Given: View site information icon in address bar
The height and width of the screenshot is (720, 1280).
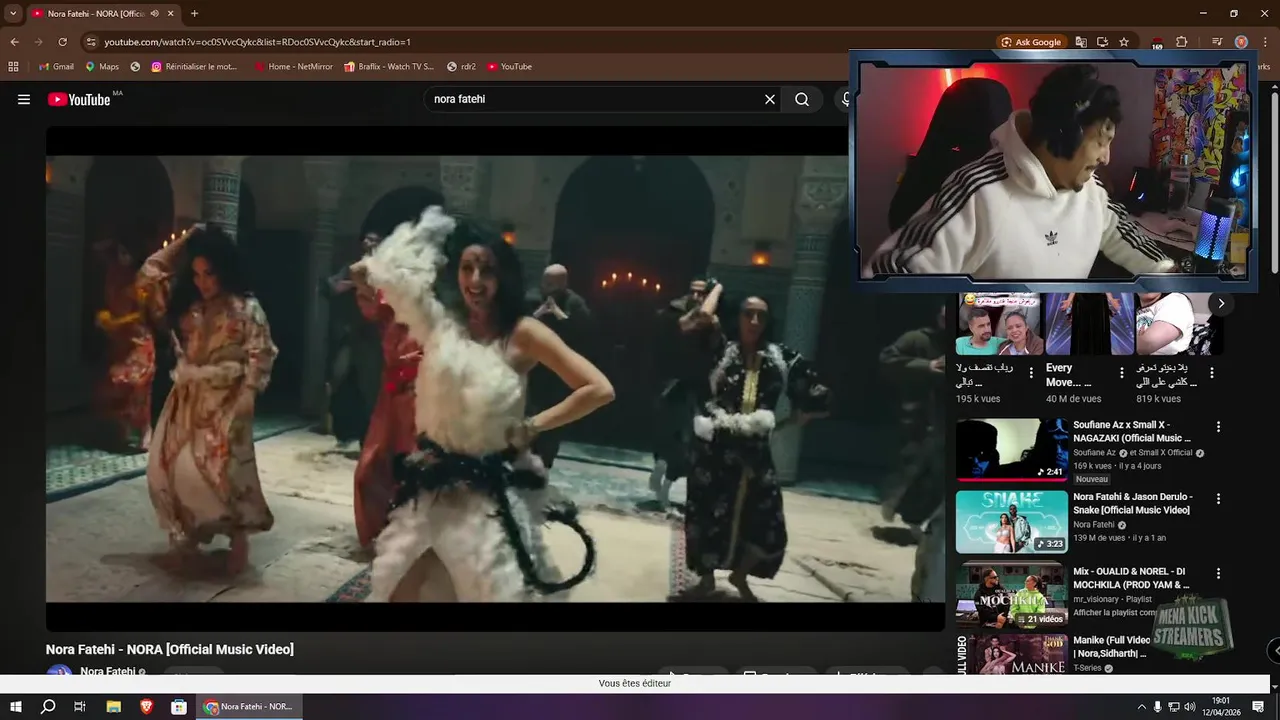Looking at the screenshot, I should coord(92,42).
